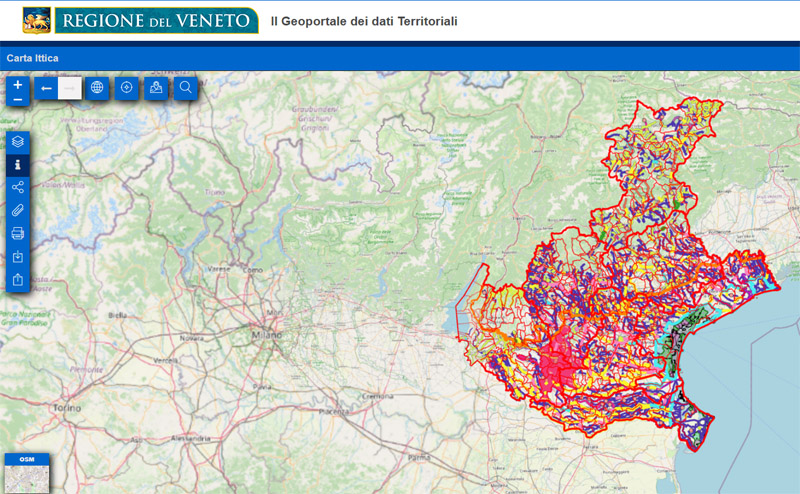Toggle the info identify tool
Screen dimensions: 800x494
point(18,165)
